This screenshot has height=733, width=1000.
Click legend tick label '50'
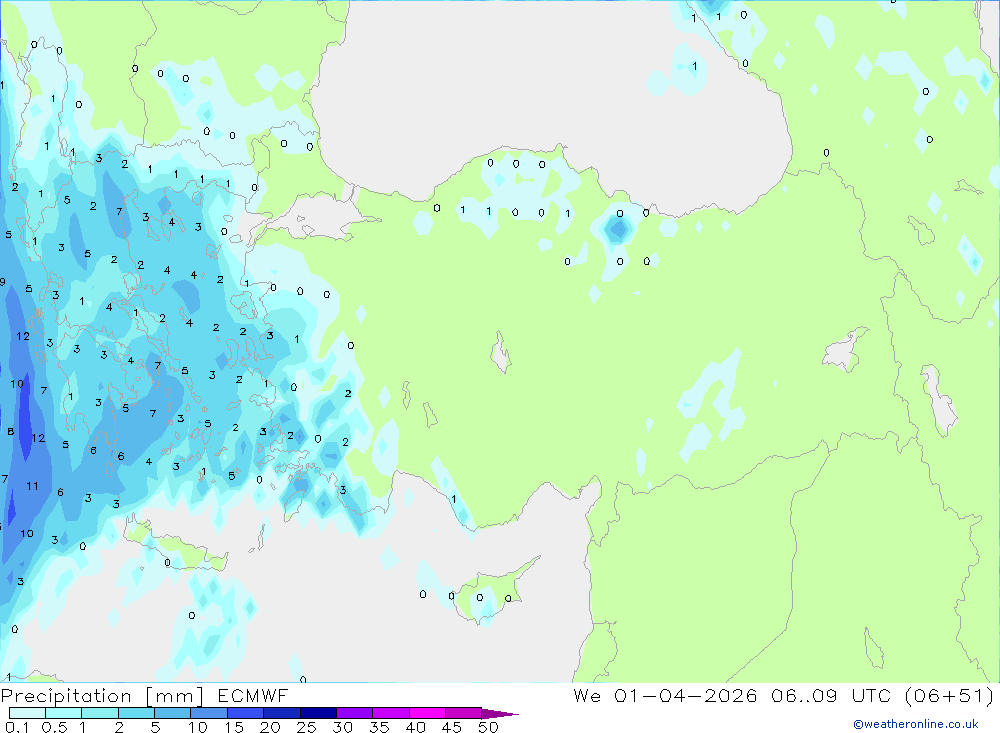[489, 727]
